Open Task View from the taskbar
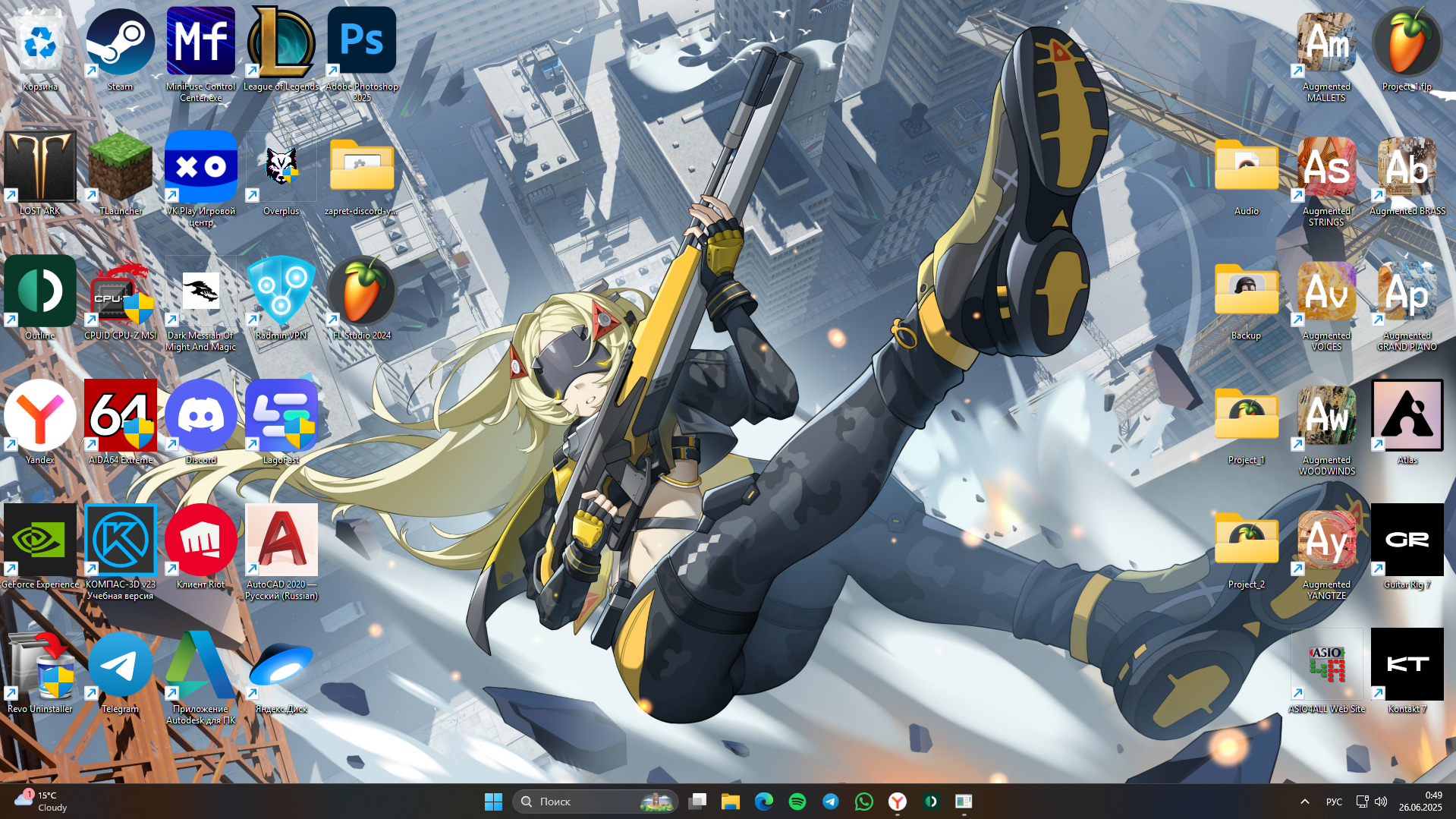This screenshot has width=1456, height=819. [697, 802]
